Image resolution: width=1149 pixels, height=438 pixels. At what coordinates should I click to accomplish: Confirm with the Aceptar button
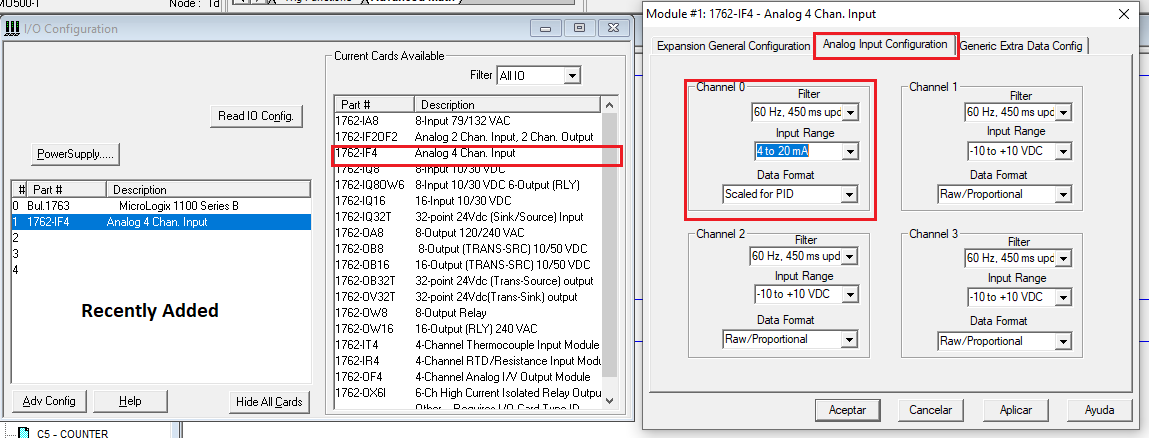(847, 410)
